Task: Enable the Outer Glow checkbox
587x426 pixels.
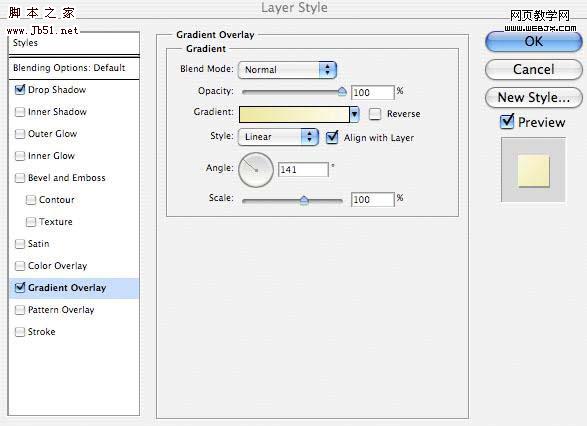Action: coord(20,134)
